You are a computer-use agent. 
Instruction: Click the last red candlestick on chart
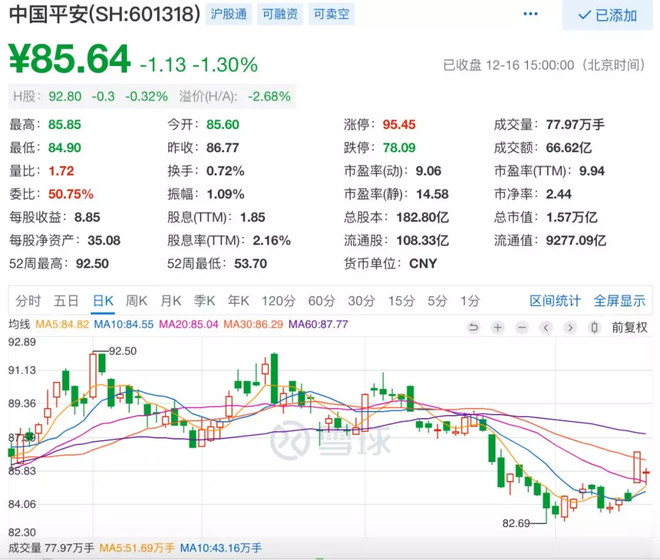(646, 472)
